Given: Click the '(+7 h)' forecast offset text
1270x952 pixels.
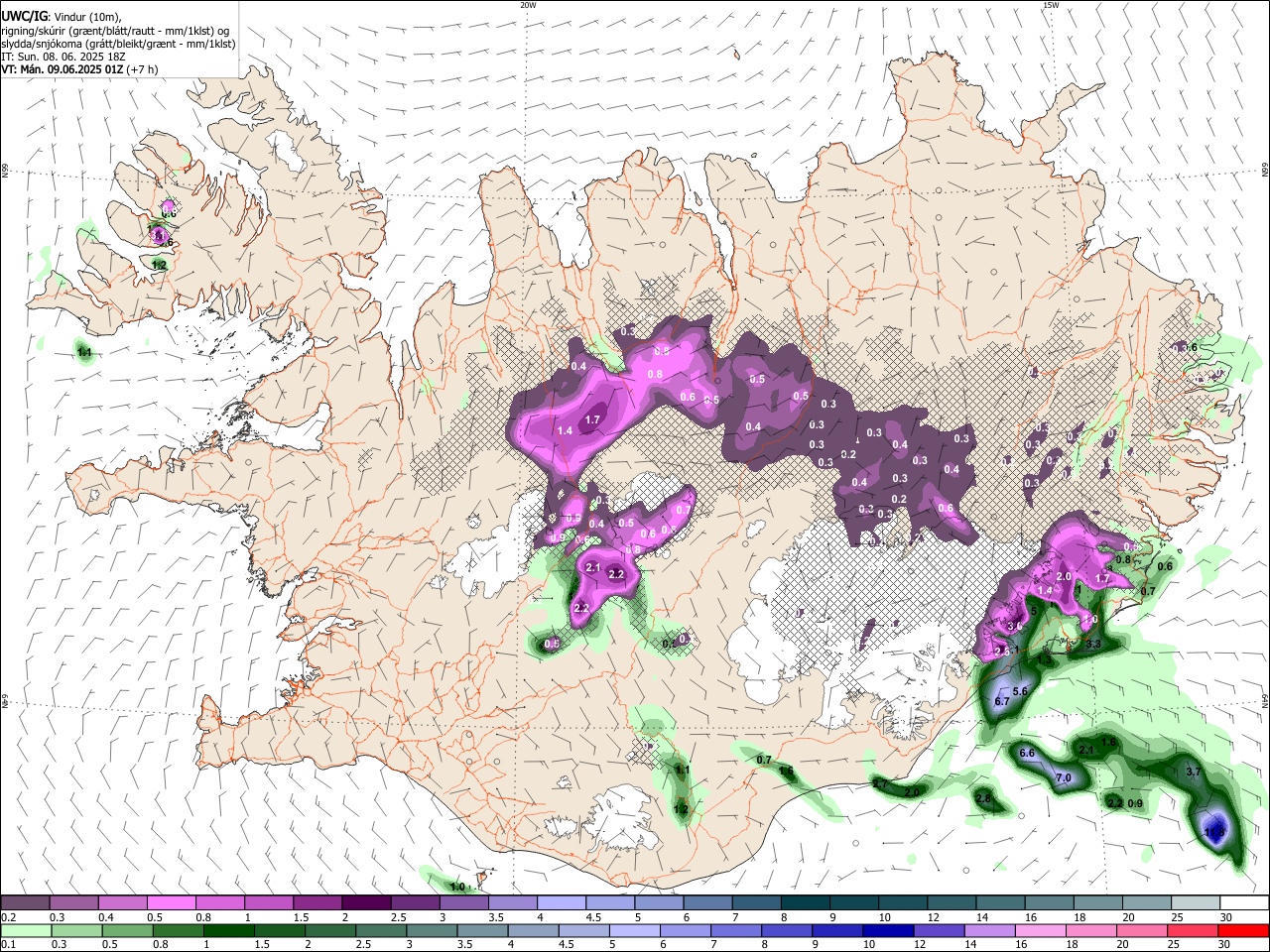Looking at the screenshot, I should coord(142,69).
